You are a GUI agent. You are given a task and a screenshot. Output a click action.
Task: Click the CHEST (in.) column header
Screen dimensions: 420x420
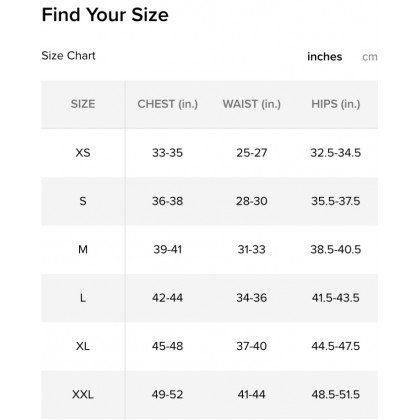click(x=168, y=104)
